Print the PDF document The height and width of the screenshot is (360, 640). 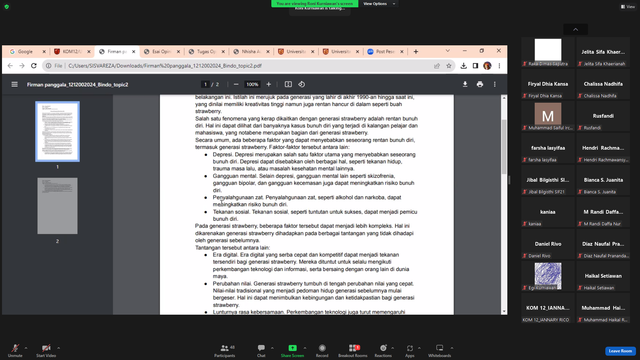pos(480,84)
